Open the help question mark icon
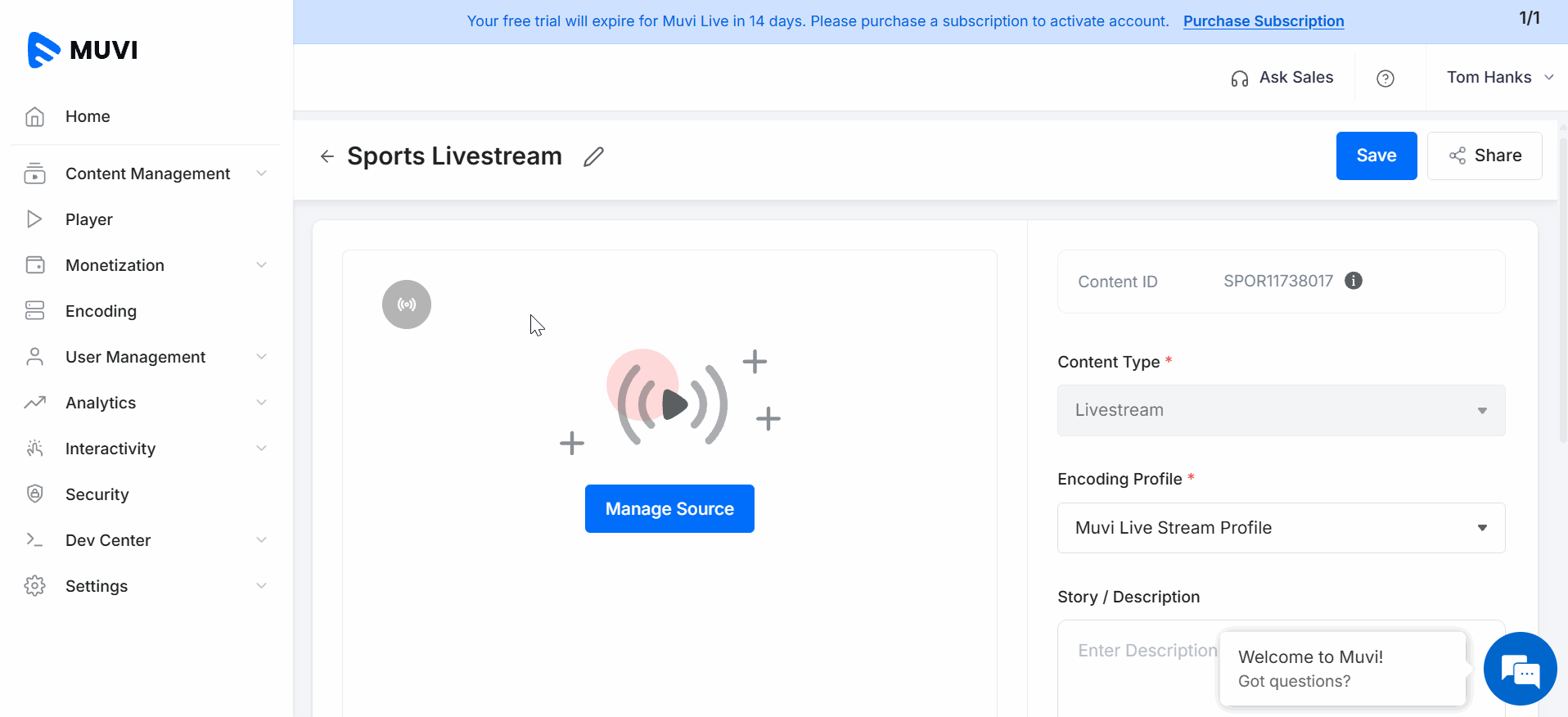Viewport: 1568px width, 717px height. point(1385,78)
